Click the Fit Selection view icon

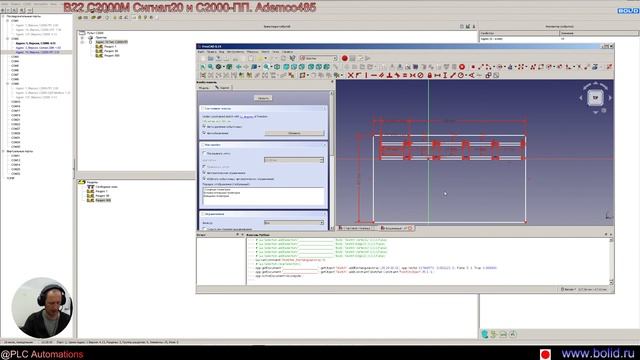click(x=210, y=67)
